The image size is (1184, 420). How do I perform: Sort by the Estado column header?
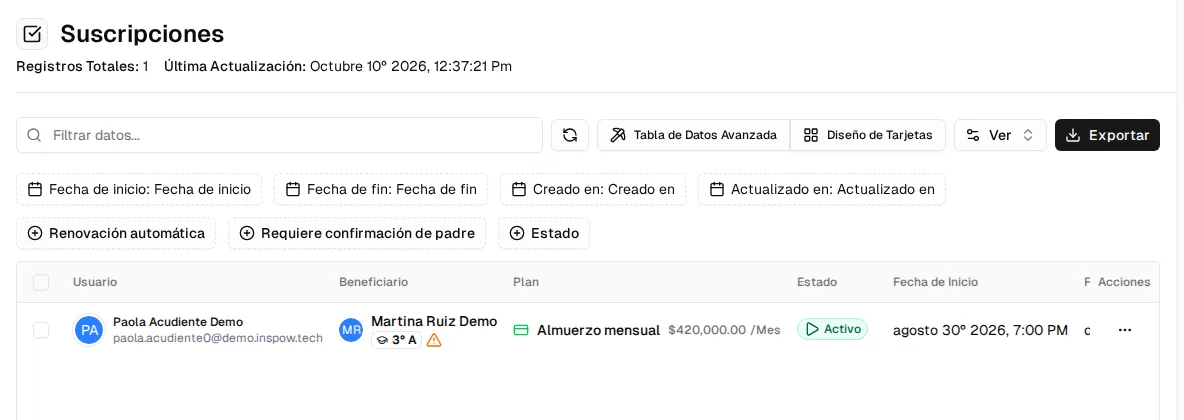817,282
